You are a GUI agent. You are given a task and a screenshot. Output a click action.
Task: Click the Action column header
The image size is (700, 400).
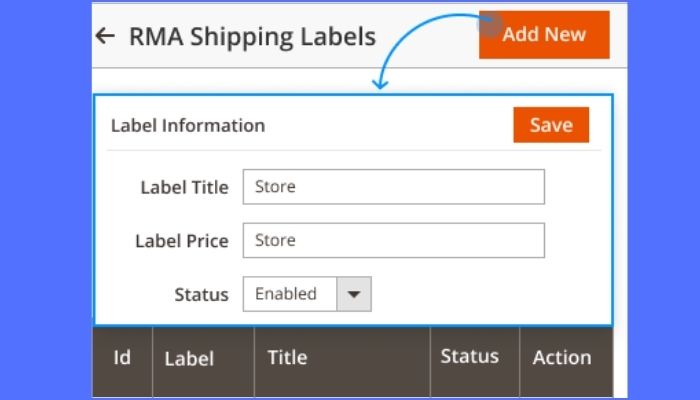562,357
